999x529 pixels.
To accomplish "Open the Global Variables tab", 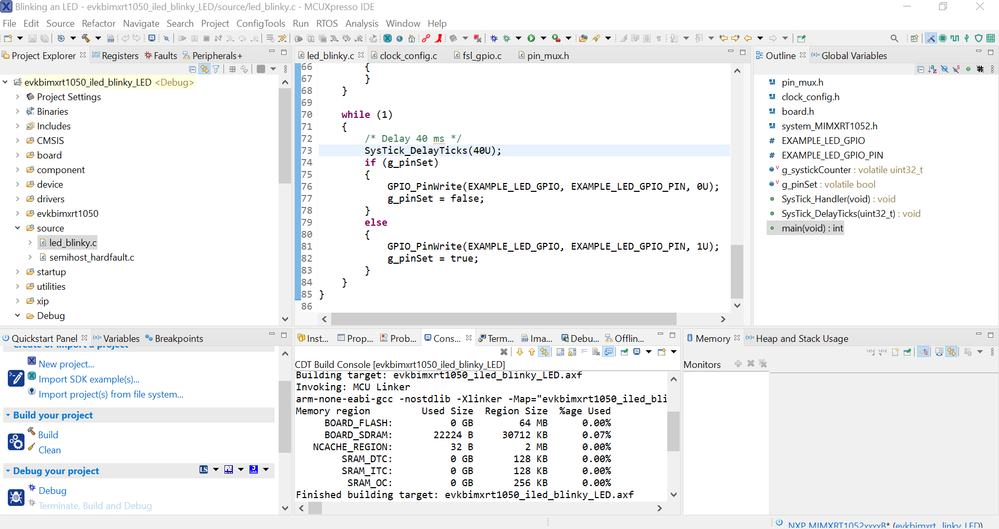I will pyautogui.click(x=849, y=55).
